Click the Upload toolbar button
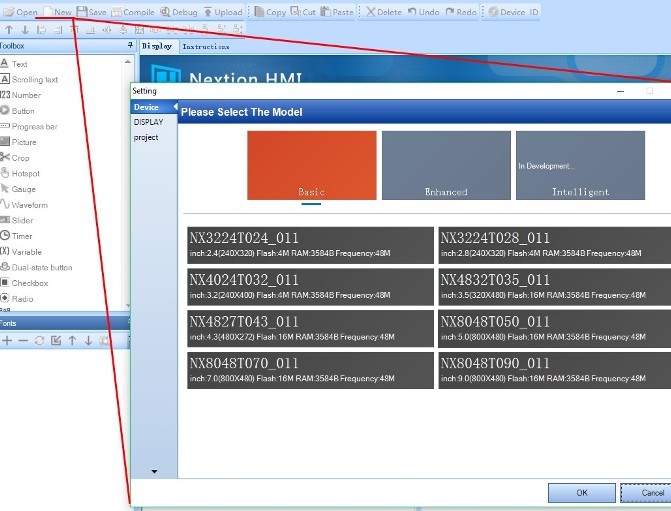 (223, 12)
